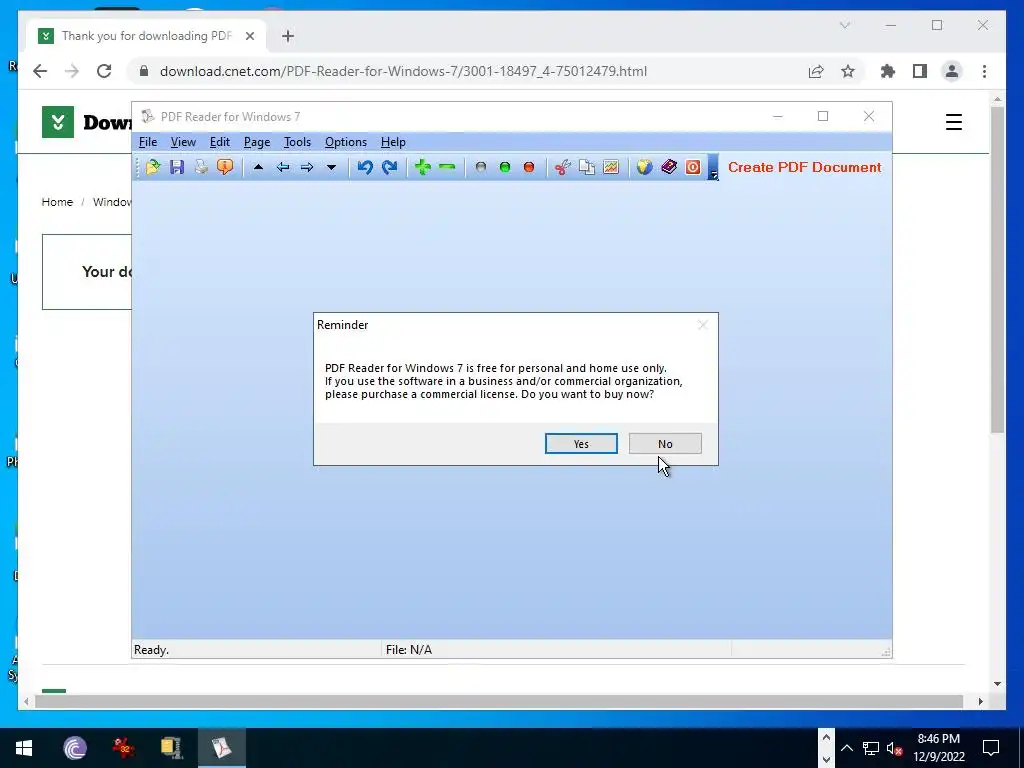Open the CNET hamburger menu
Image resolution: width=1024 pixels, height=768 pixels.
tap(953, 122)
